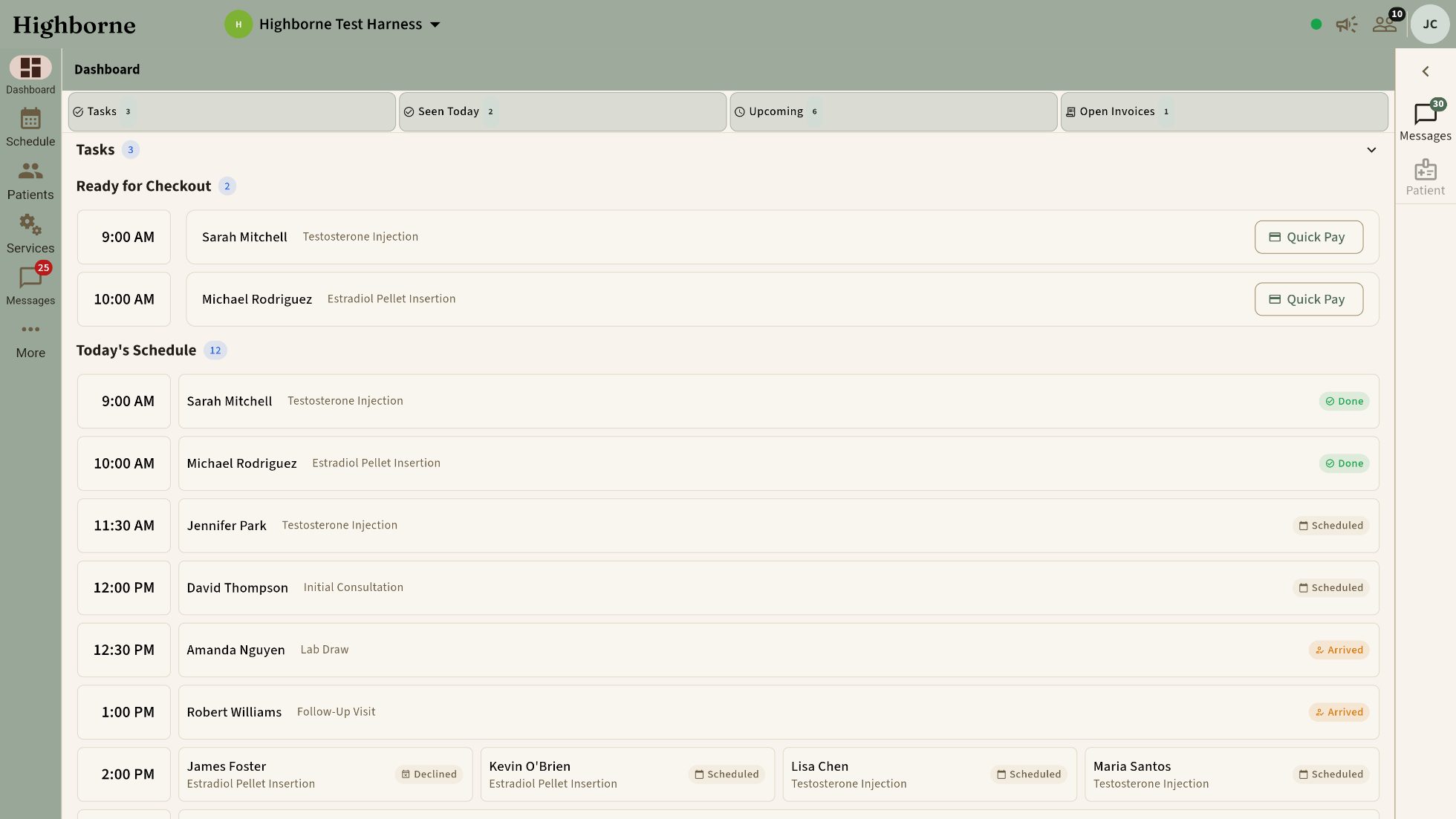Open the Schedule calendar icon
The width and height of the screenshot is (1456, 819).
[x=30, y=119]
